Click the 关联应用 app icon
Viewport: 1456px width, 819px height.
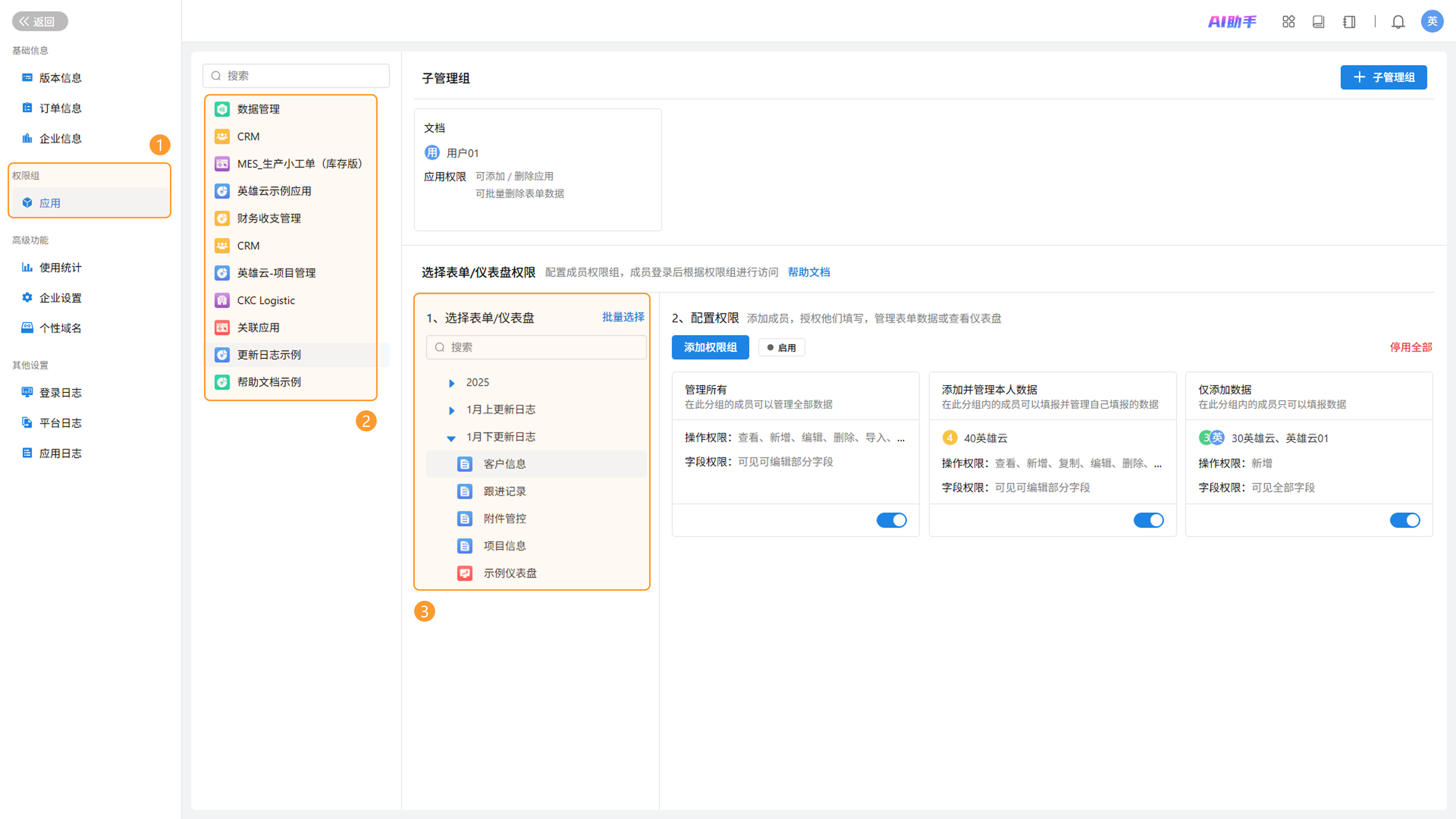pos(222,328)
